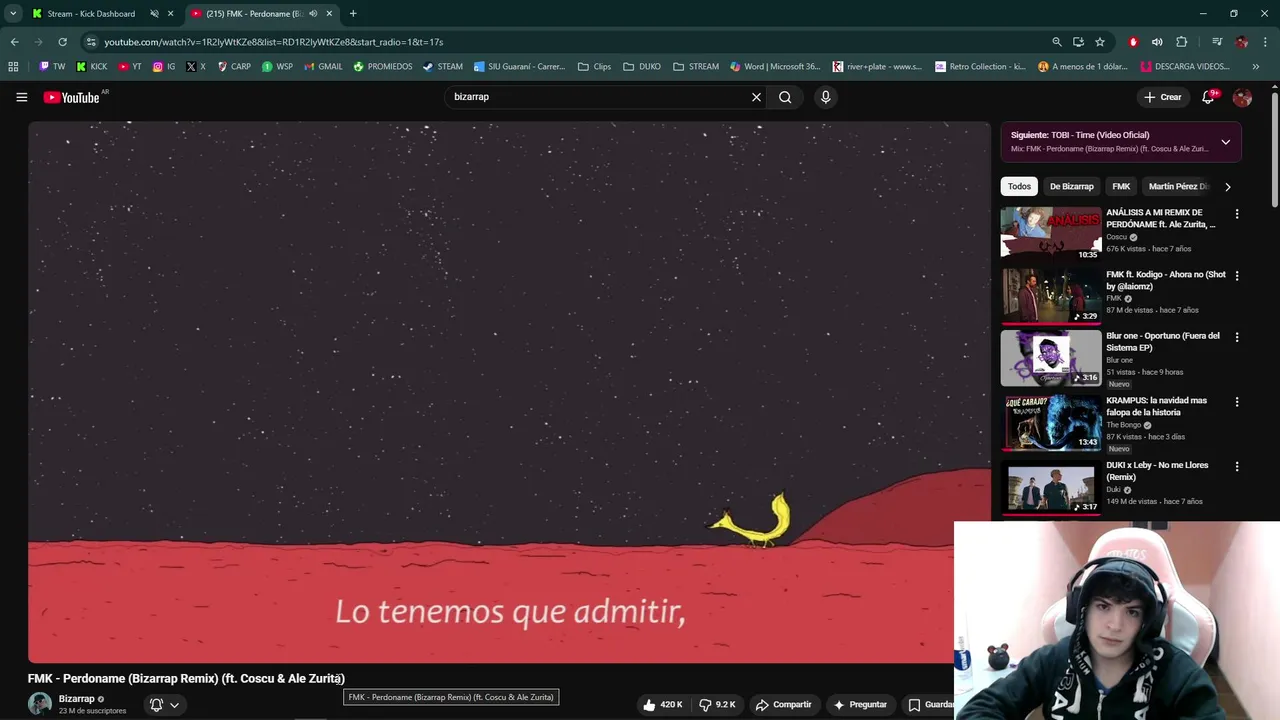Run search with the magnifier button

coord(785,97)
